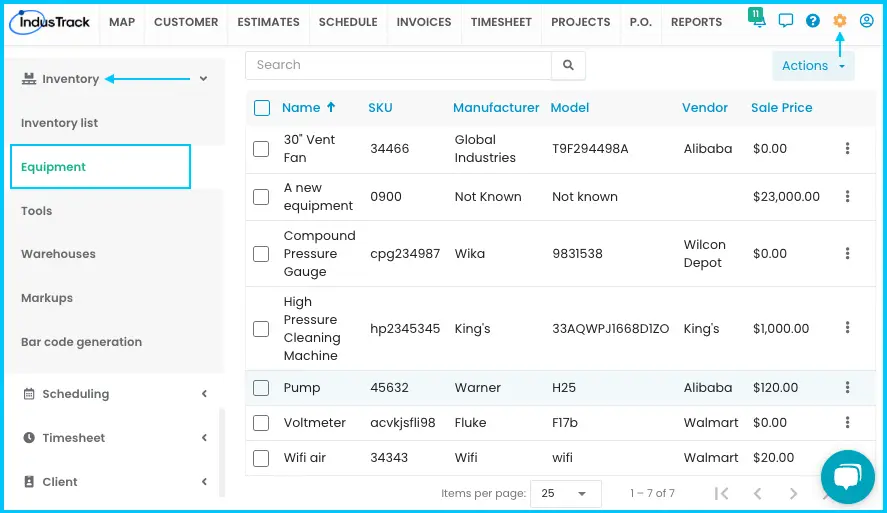Open the PROJECTS menu
887x513 pixels.
point(581,22)
